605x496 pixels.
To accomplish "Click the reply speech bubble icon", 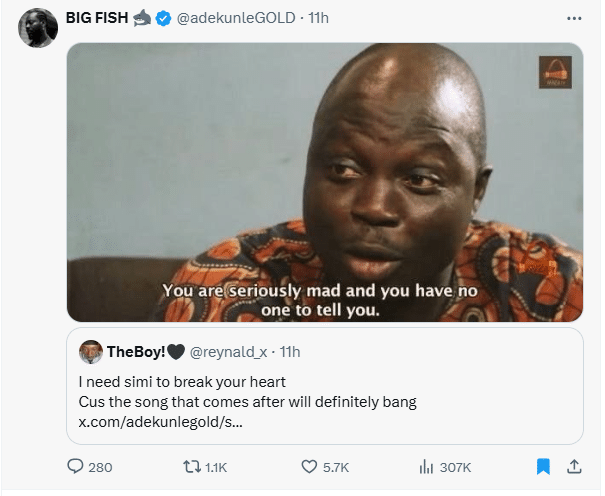I will [75, 466].
